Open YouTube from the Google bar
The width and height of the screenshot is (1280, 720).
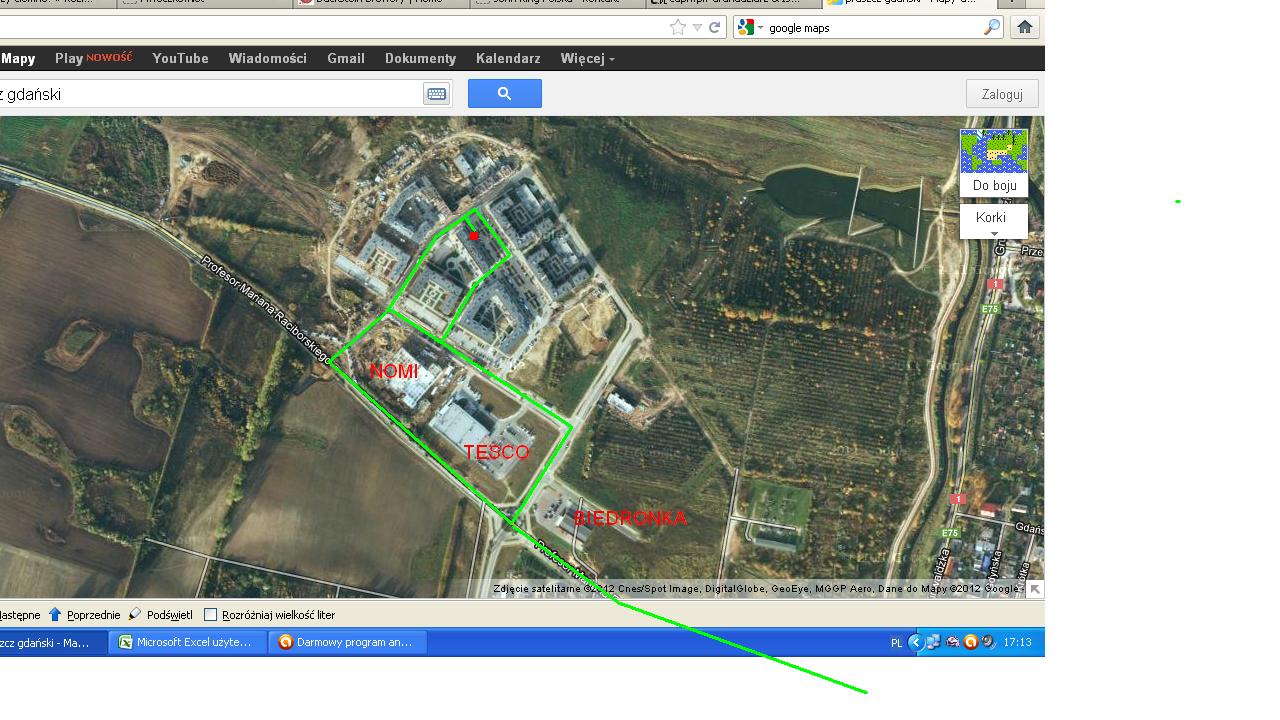[x=180, y=59]
